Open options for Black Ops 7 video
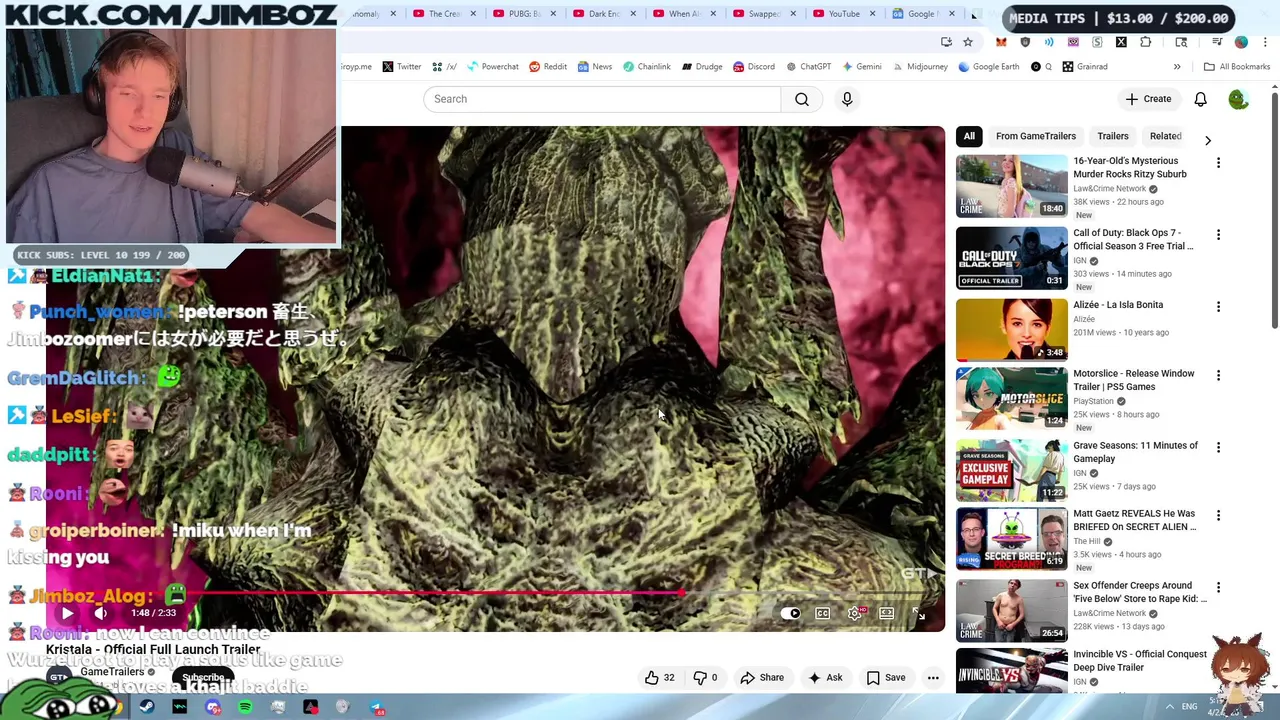The image size is (1280, 720). pyautogui.click(x=1218, y=235)
